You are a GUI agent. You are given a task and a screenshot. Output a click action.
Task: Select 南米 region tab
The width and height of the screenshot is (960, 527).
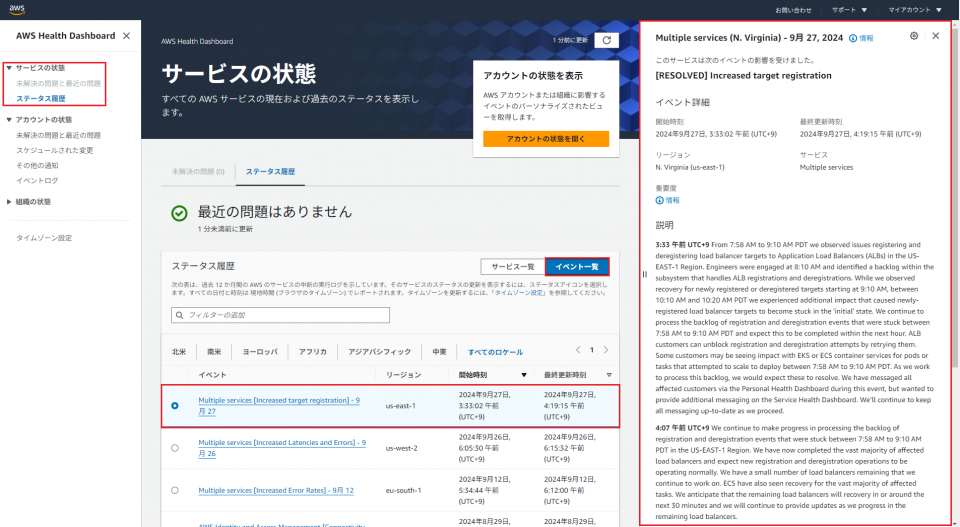click(x=214, y=352)
